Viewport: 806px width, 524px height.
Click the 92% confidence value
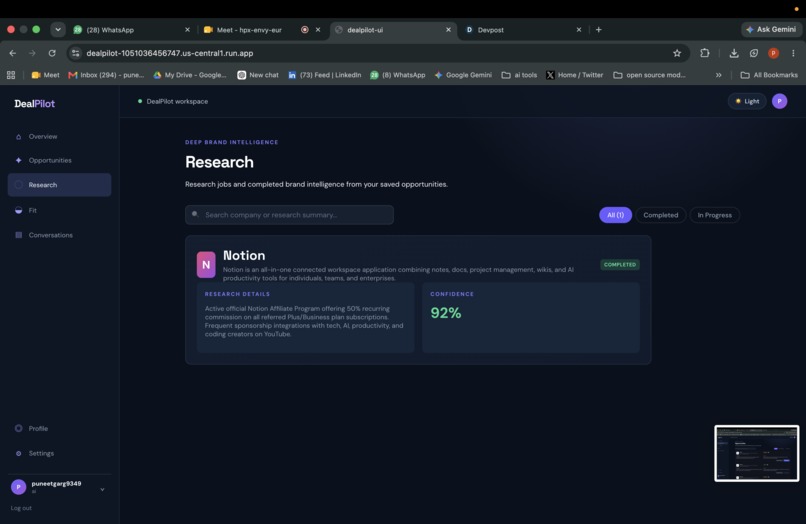tap(446, 313)
